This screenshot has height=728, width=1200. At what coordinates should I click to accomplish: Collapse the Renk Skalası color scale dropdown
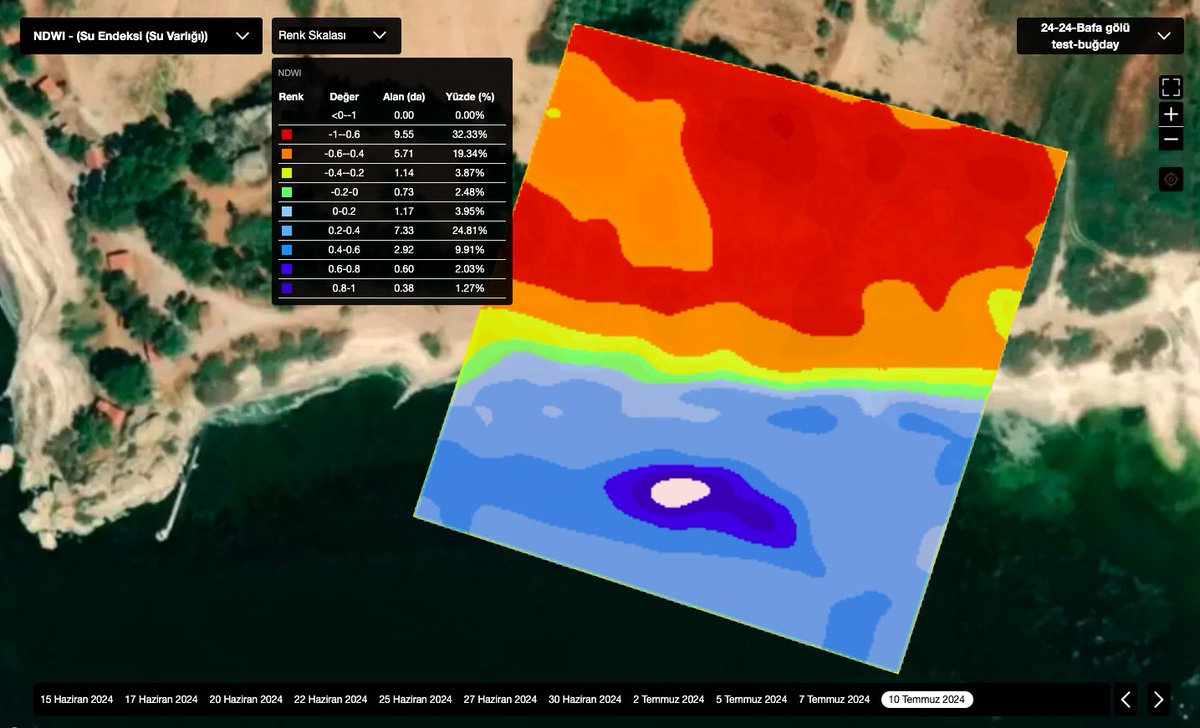pos(336,36)
